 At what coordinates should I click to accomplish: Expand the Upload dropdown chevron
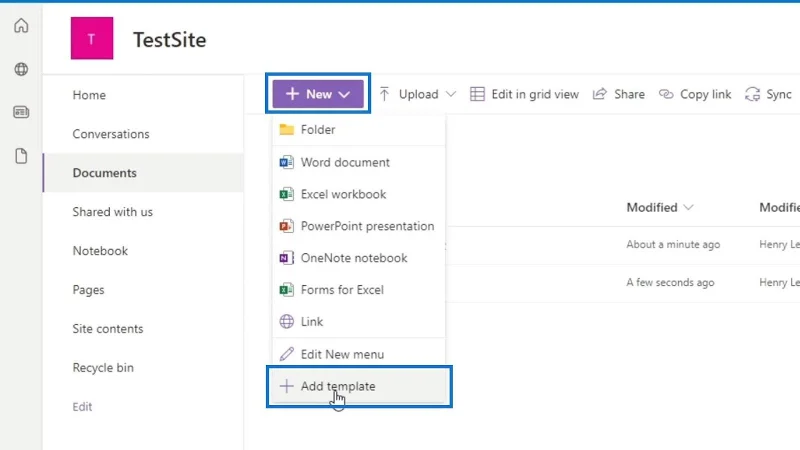pos(451,94)
